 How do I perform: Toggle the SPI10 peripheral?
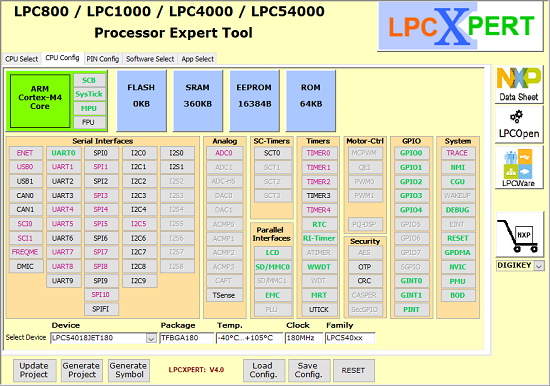coord(101,295)
